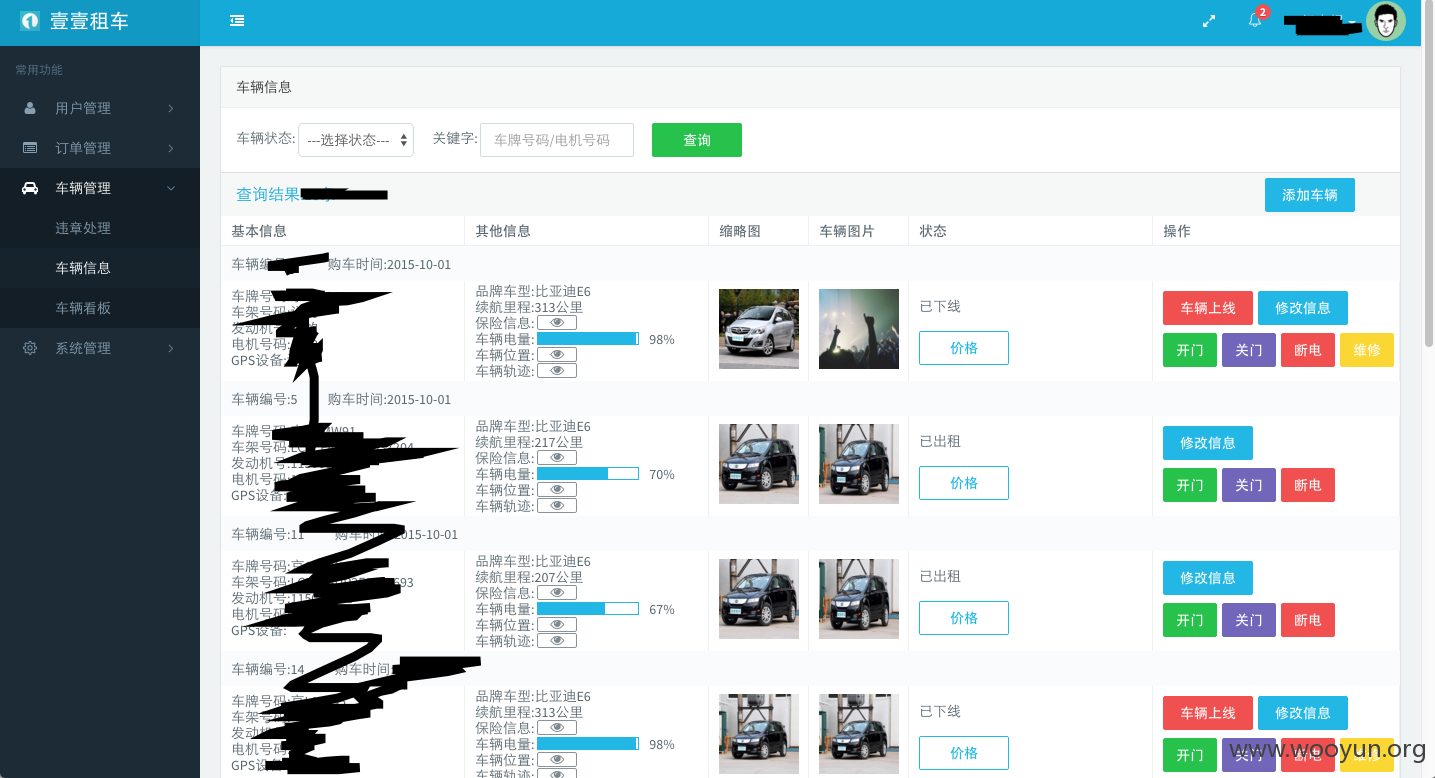Click 开门 for the silver car
1435x778 pixels.
click(x=1190, y=350)
